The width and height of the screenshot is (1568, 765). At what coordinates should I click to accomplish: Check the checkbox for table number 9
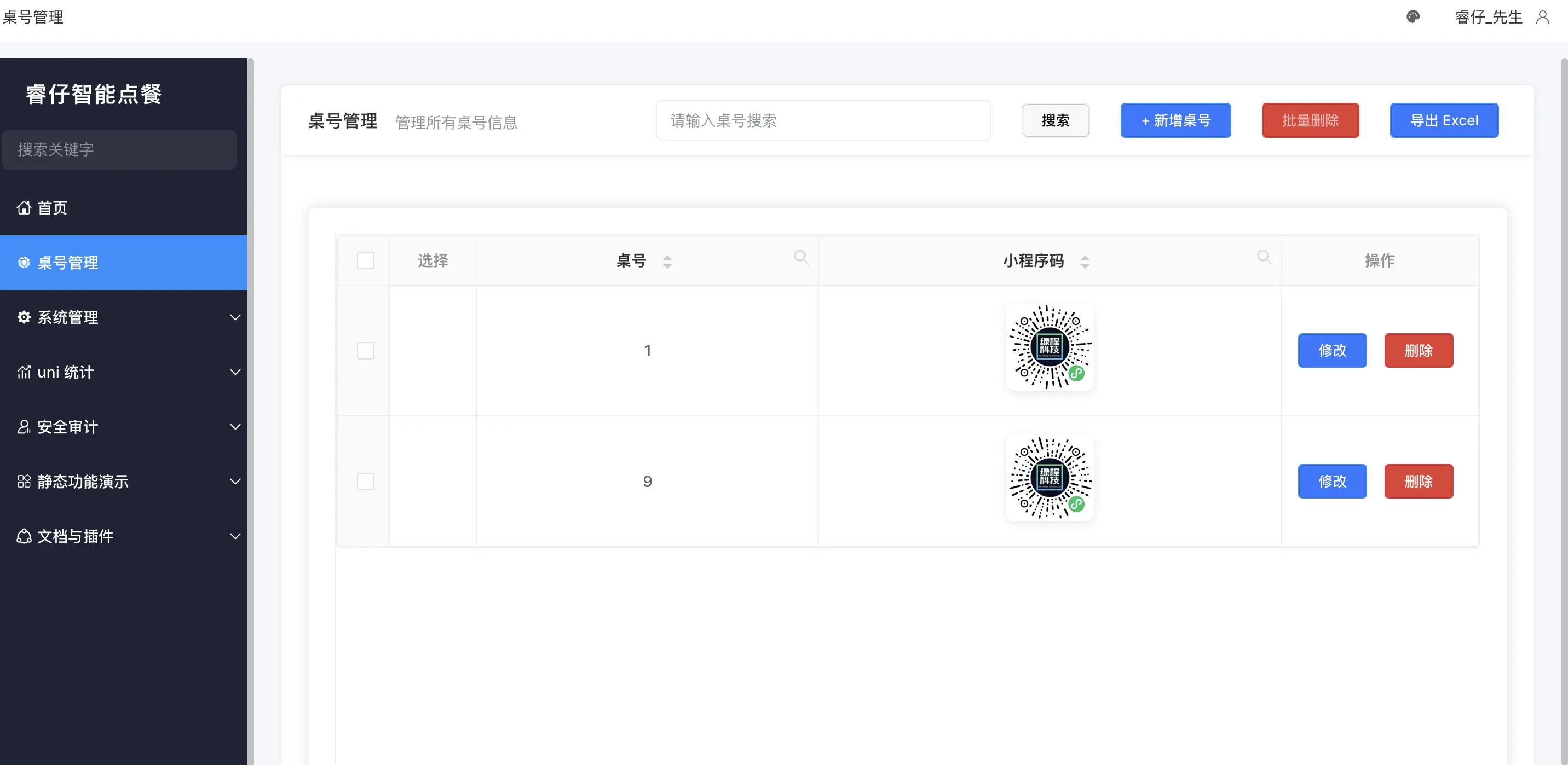365,482
